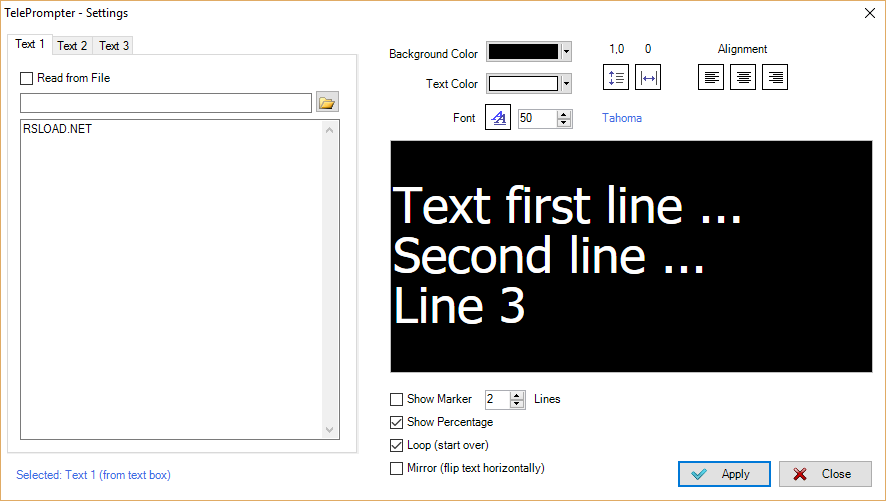Enable Mirror flip text horizontally
Image resolution: width=886 pixels, height=501 pixels.
coord(396,469)
